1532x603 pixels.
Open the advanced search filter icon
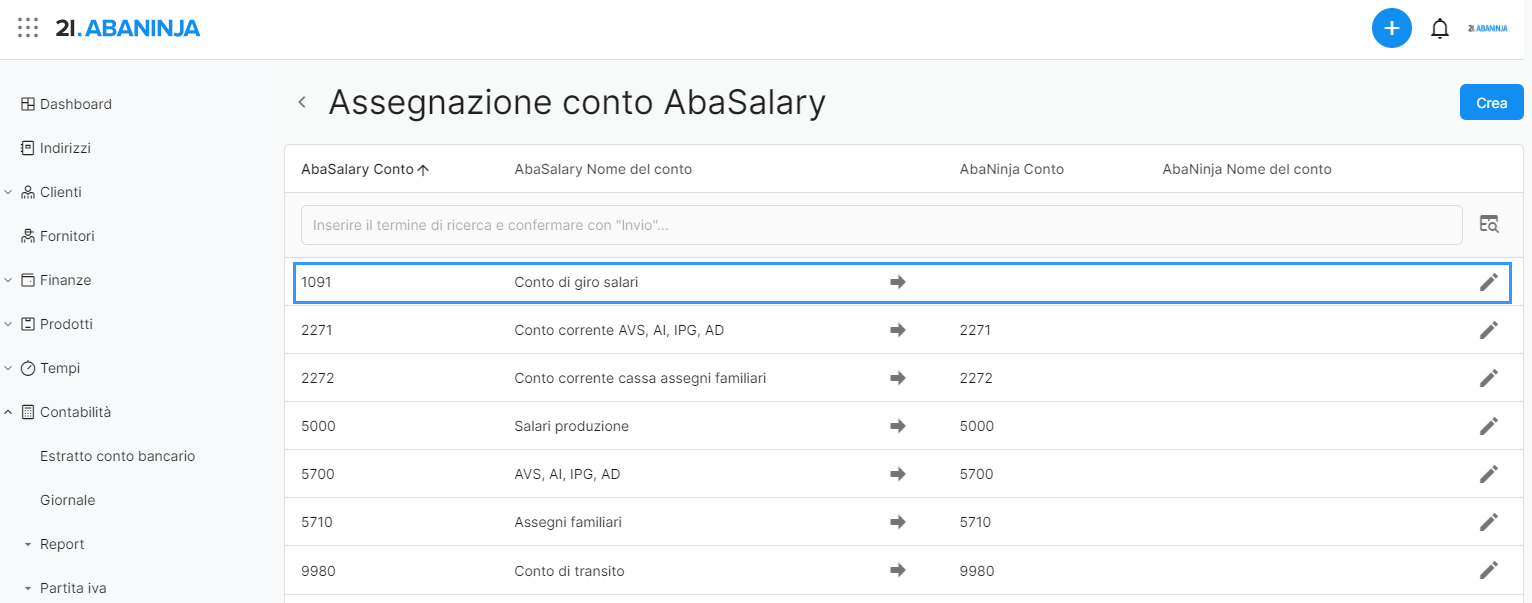1489,224
